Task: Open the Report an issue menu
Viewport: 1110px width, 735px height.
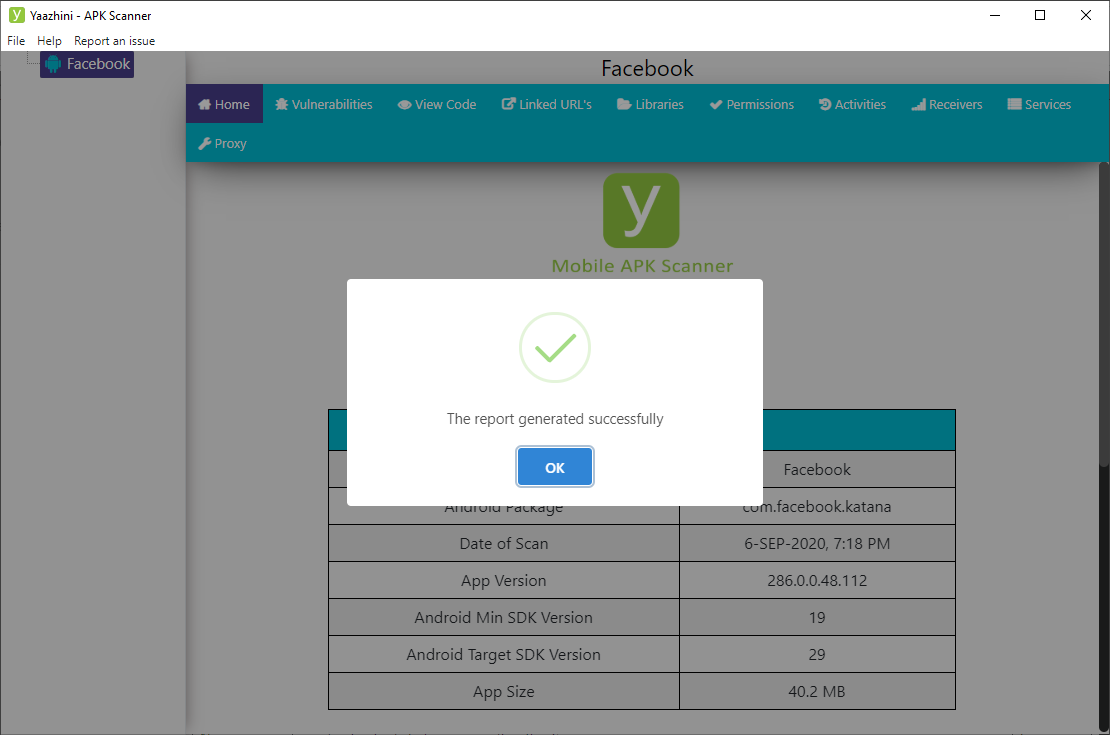Action: click(x=115, y=41)
